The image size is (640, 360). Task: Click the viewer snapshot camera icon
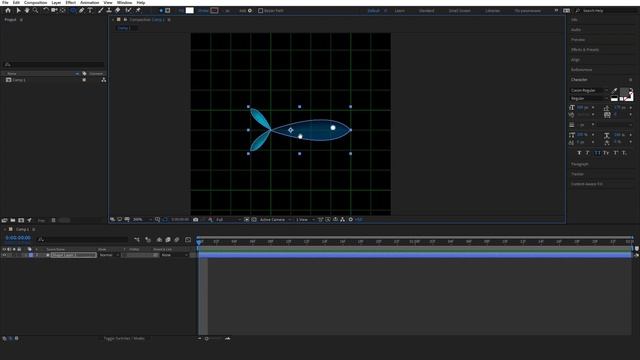(196, 220)
